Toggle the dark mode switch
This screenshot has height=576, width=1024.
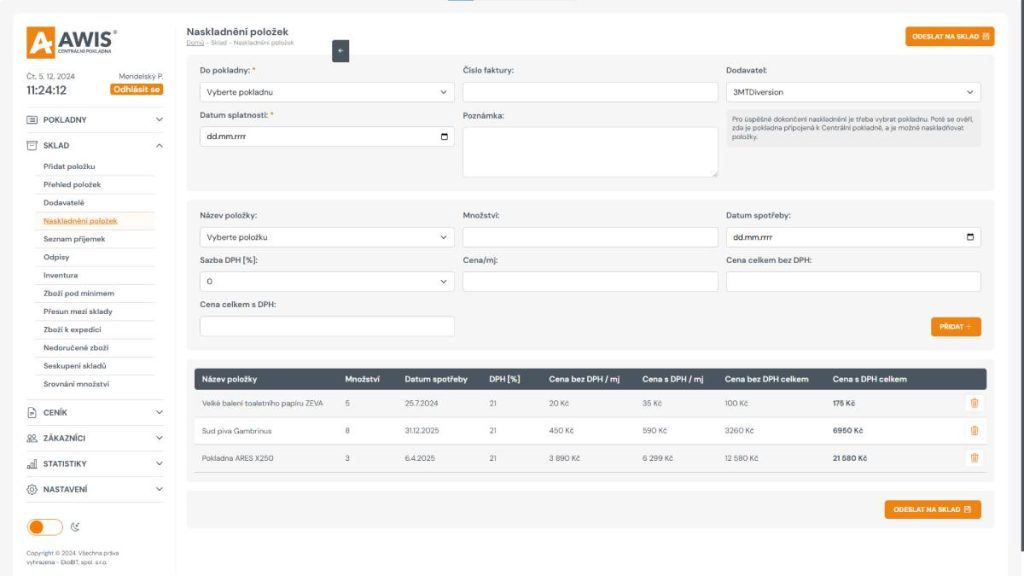pos(44,527)
